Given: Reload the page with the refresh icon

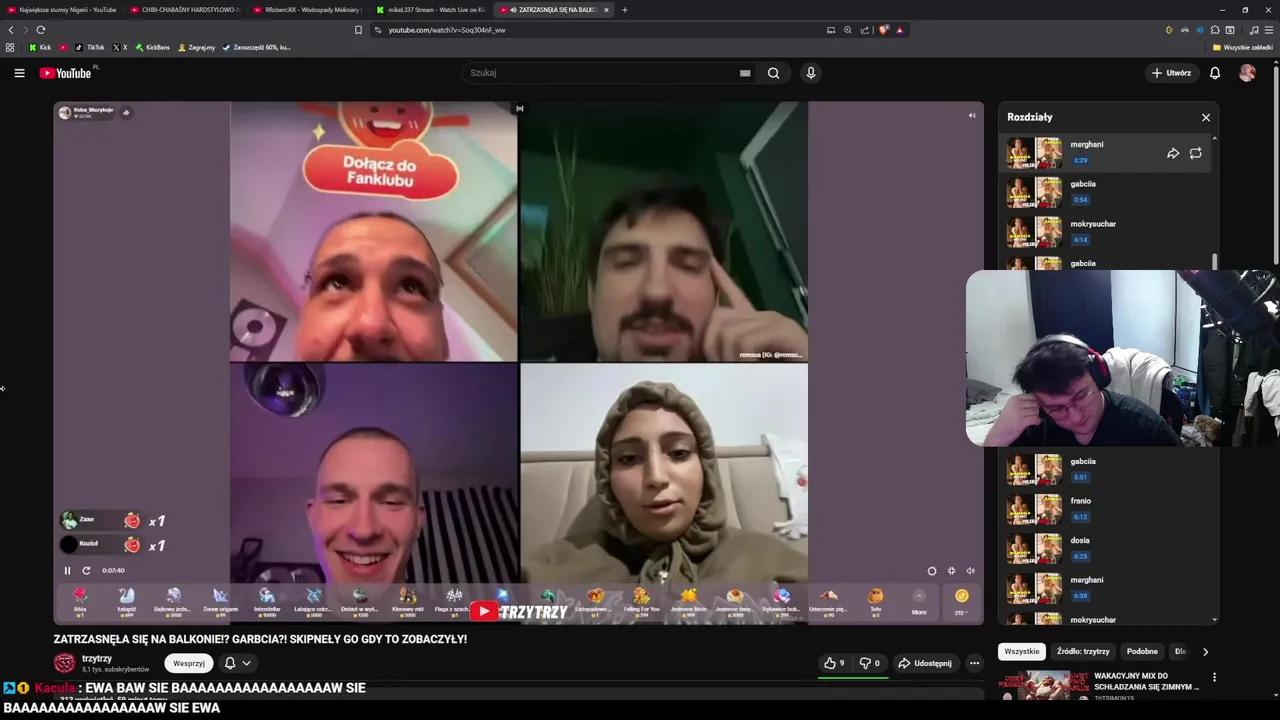Looking at the screenshot, I should pos(41,30).
